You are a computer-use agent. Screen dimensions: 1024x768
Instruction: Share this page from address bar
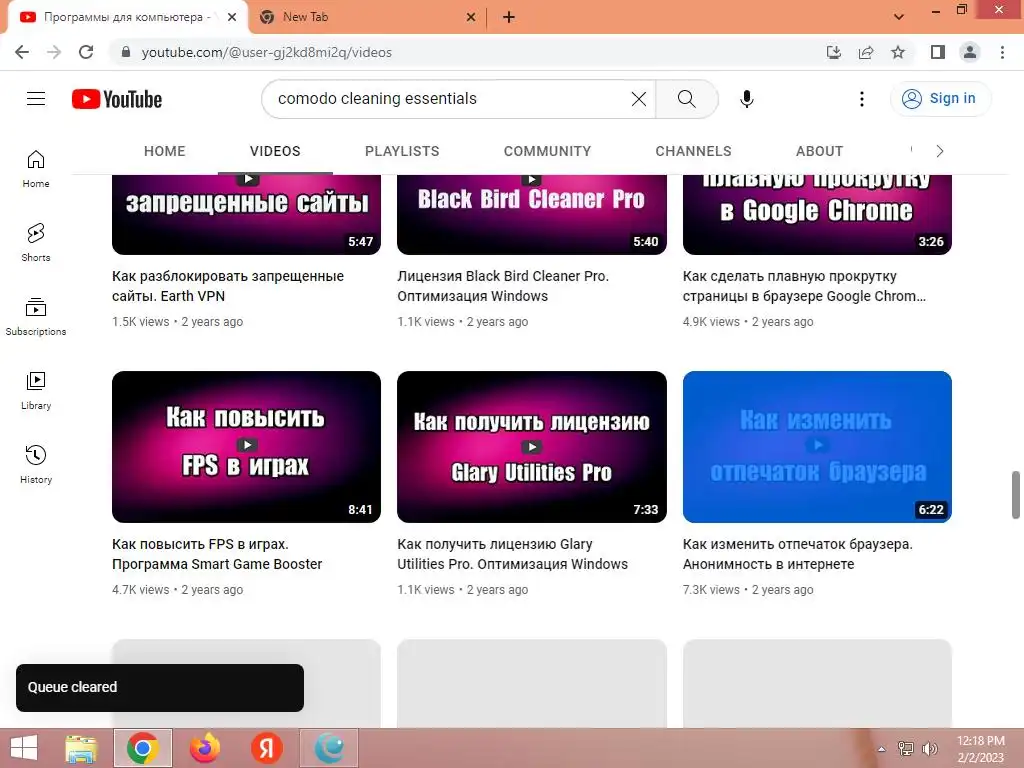pos(866,52)
